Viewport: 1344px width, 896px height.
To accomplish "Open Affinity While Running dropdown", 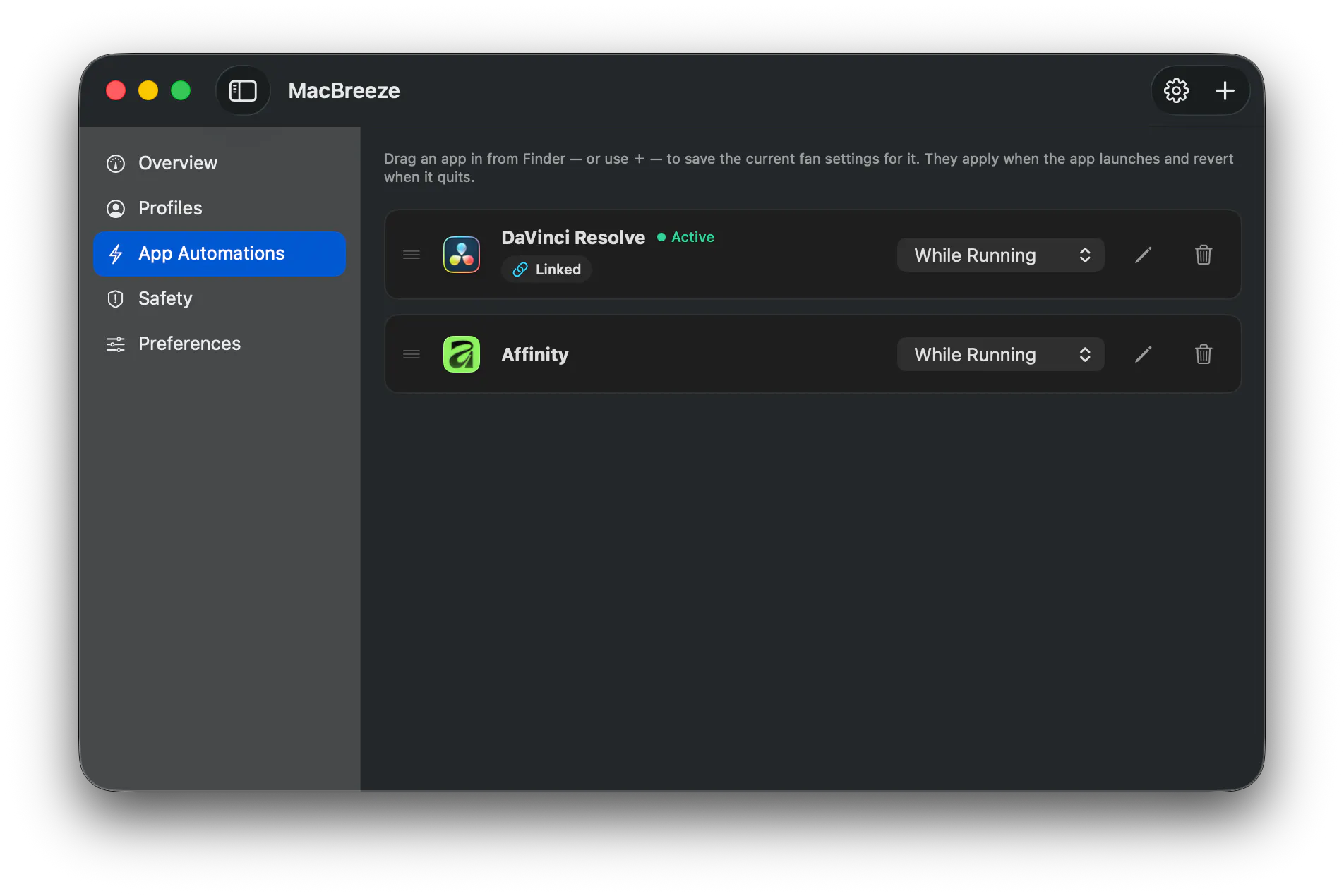I will click(x=1000, y=354).
